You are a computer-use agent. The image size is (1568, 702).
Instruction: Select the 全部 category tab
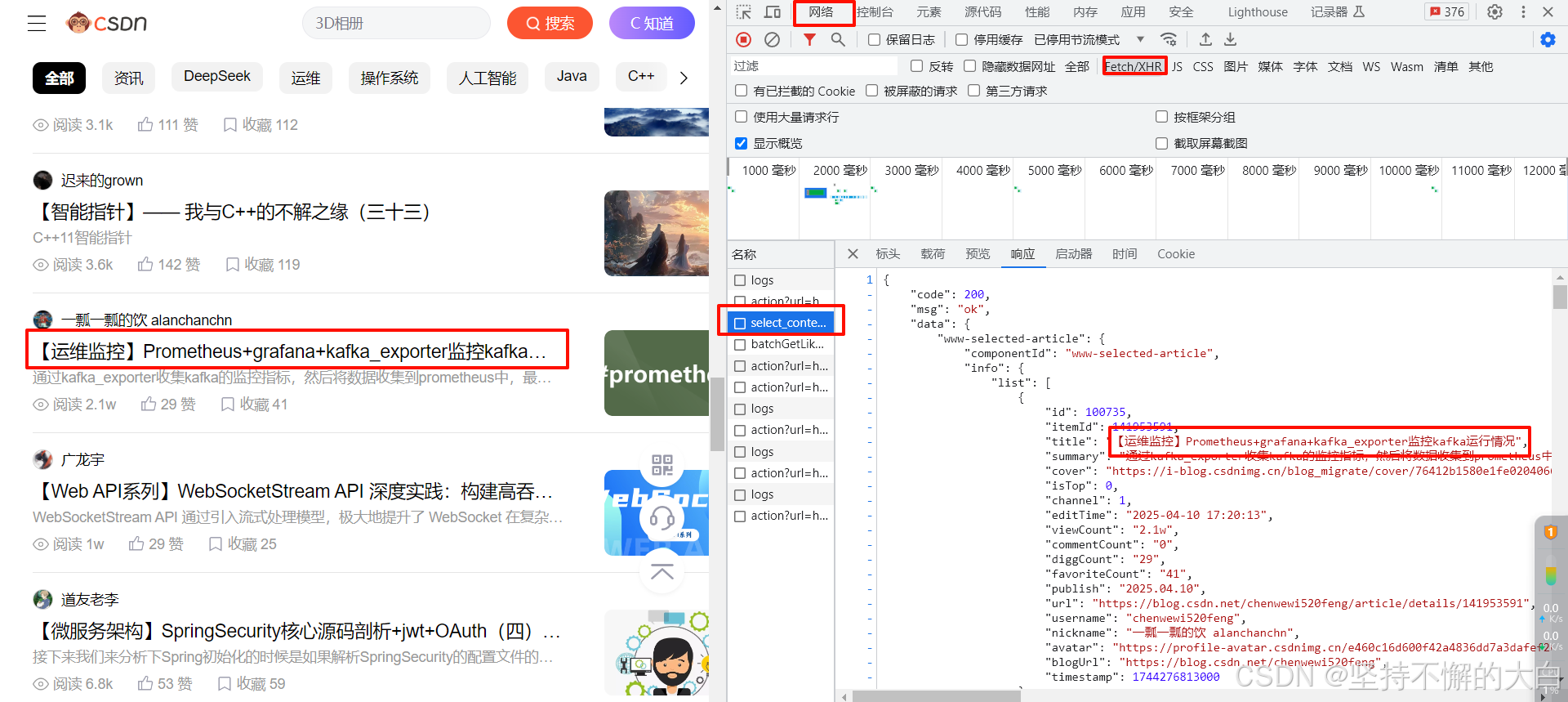click(60, 78)
